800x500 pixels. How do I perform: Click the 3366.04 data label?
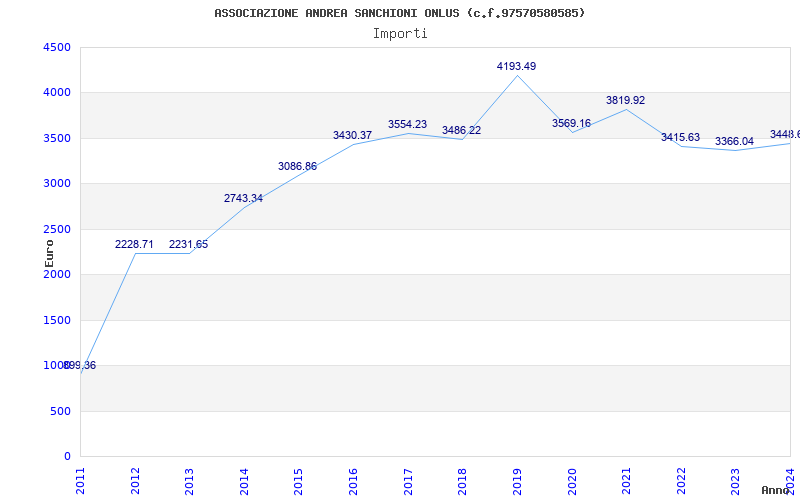(734, 142)
